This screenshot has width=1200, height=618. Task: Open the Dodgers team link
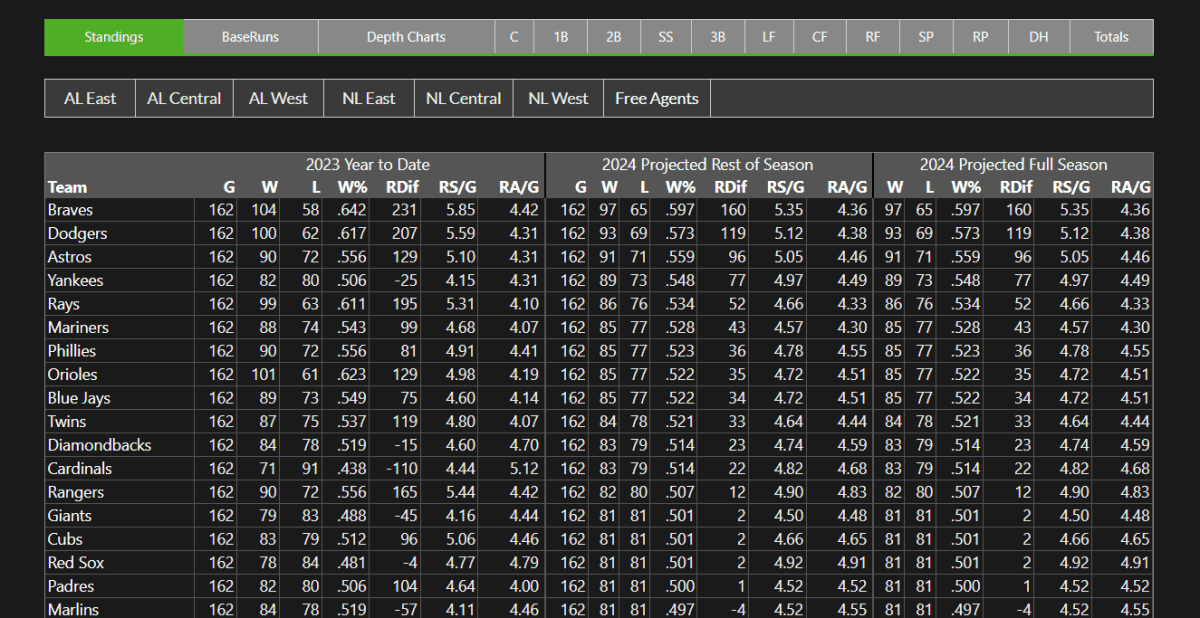tap(77, 233)
